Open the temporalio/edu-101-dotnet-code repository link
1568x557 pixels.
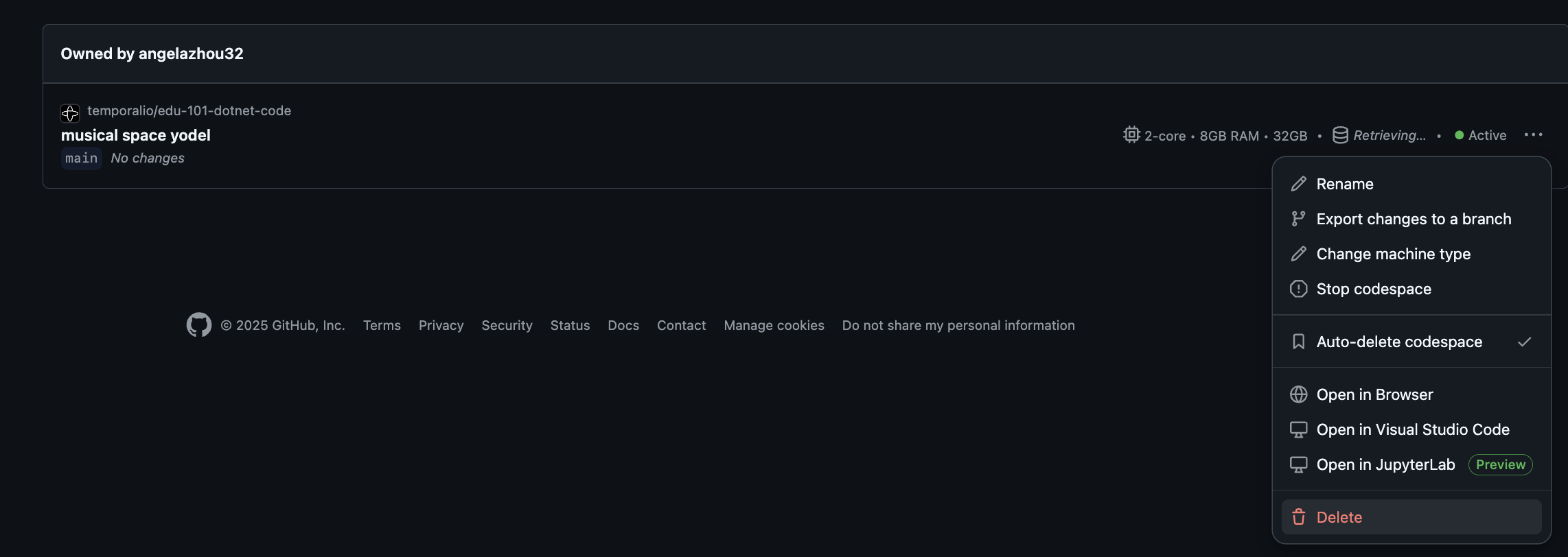click(x=189, y=110)
